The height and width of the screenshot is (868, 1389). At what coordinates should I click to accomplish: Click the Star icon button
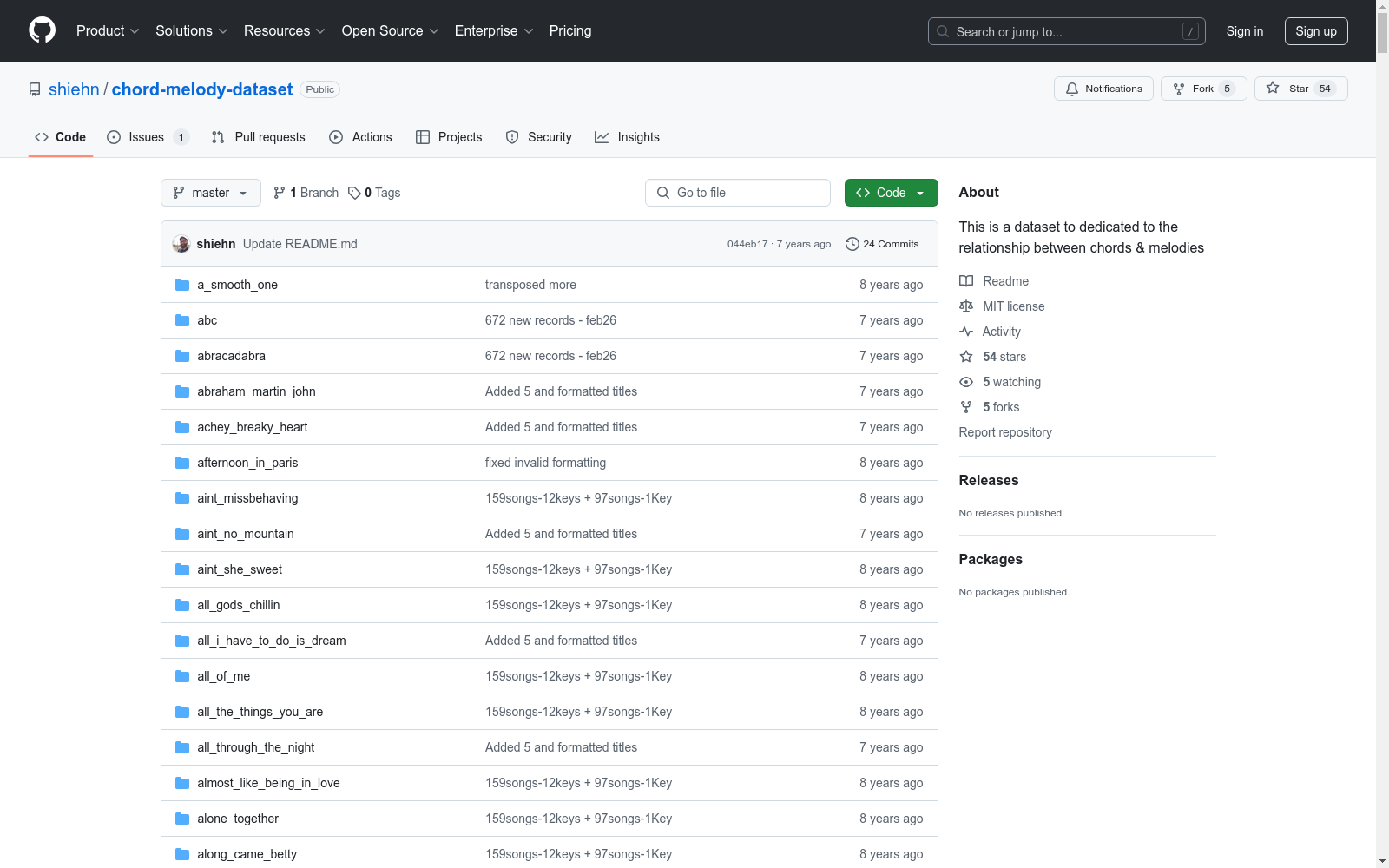[1273, 88]
